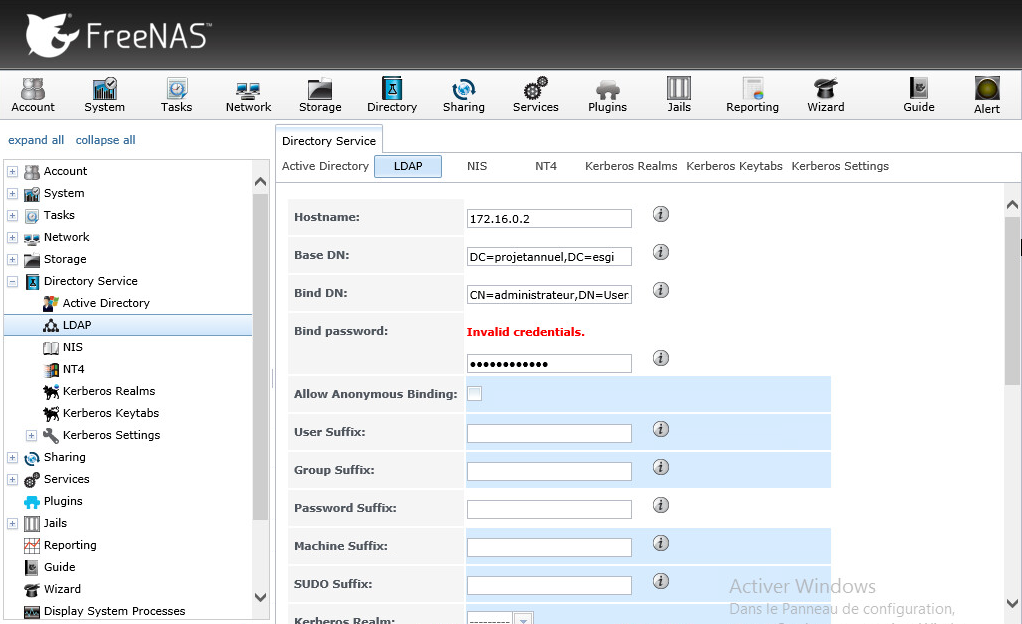
Task: Click sidebar tree scroll down arrow
Action: [x=261, y=597]
